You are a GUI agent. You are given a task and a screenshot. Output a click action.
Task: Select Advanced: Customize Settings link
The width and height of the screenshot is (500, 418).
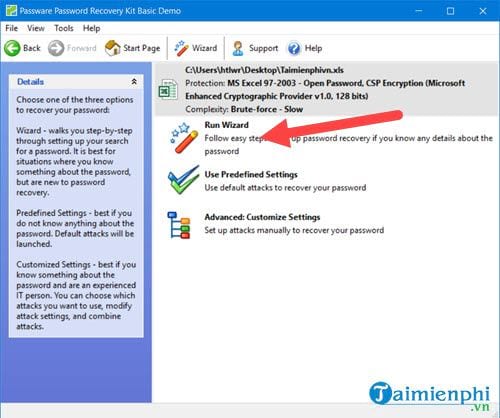(262, 217)
